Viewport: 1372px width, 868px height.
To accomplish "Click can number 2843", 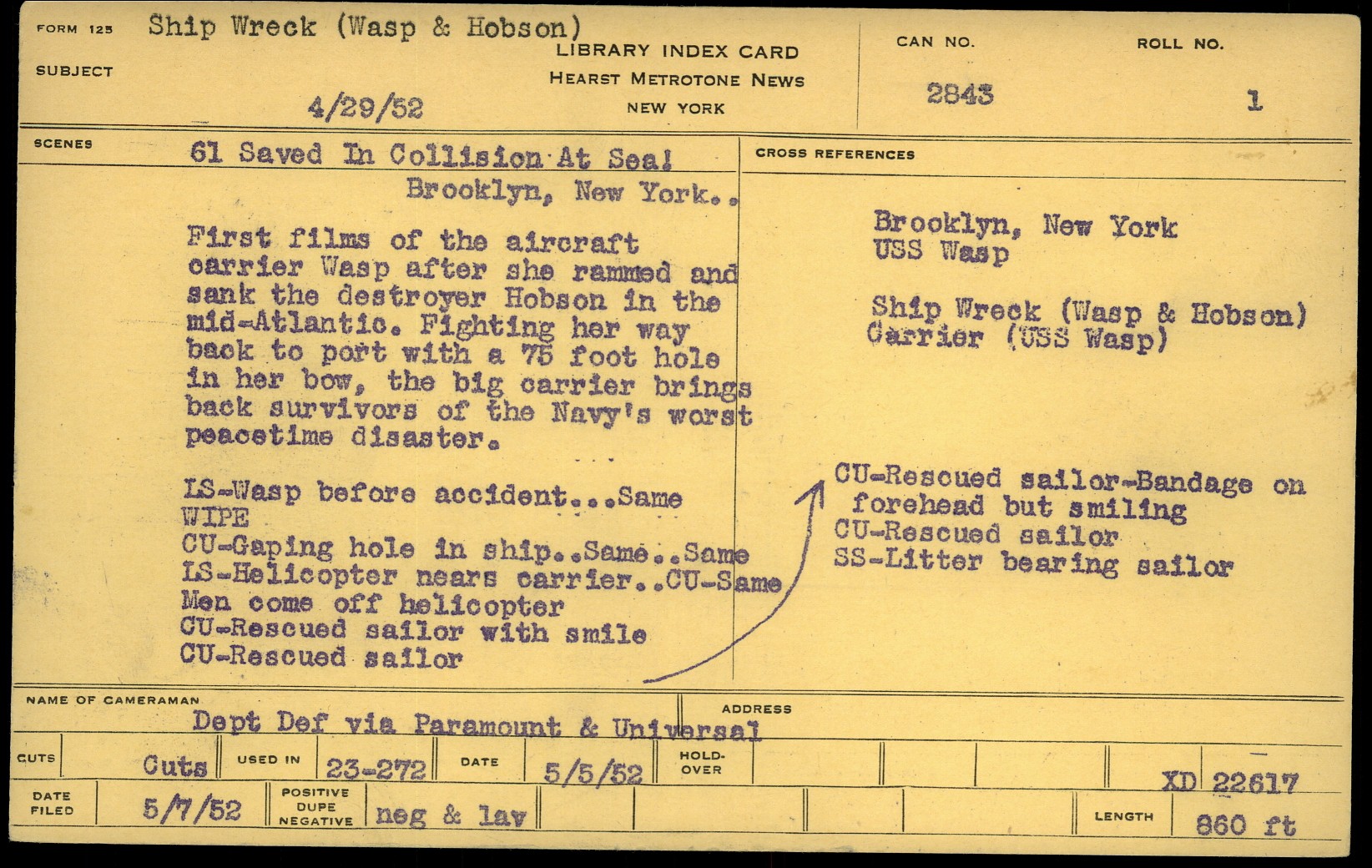I will [x=960, y=93].
